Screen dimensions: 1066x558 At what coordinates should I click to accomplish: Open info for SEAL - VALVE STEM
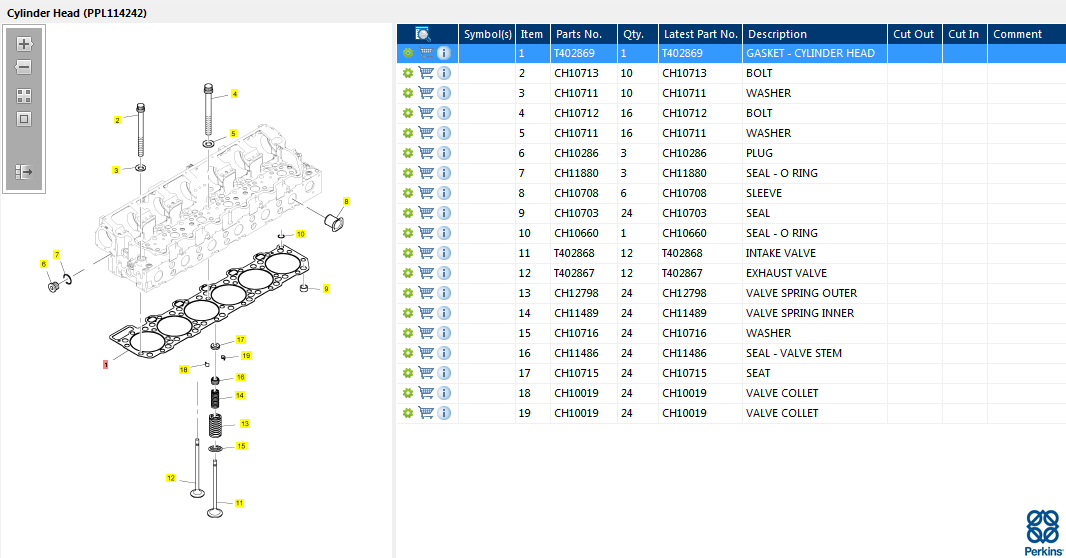pos(444,353)
